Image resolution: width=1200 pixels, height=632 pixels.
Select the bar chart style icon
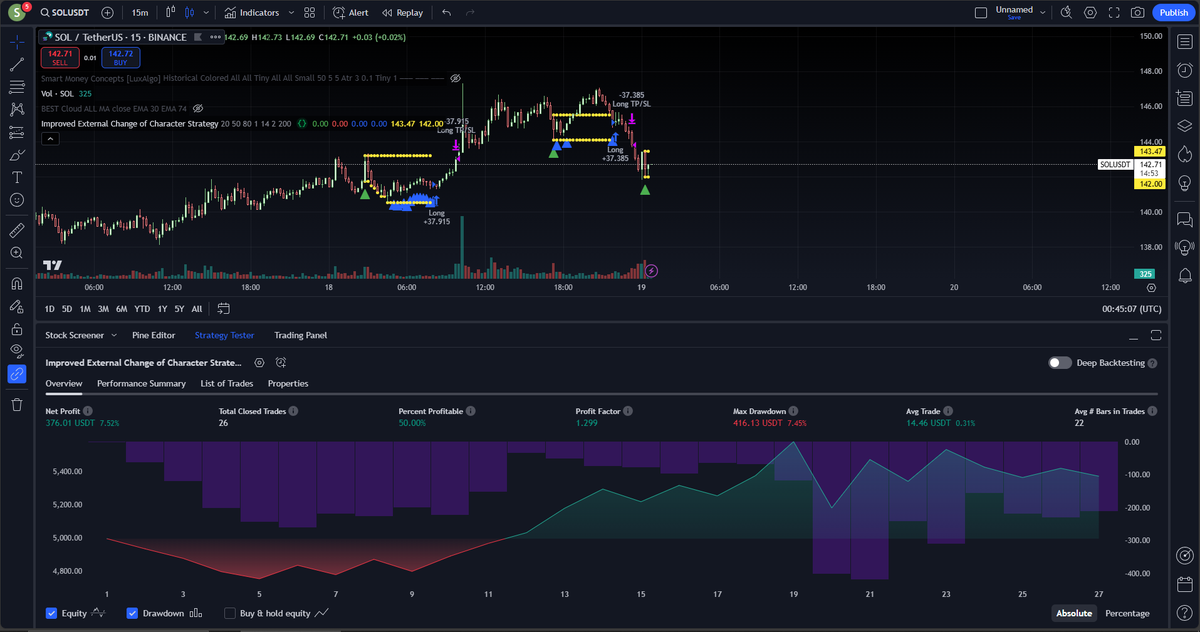(170, 13)
